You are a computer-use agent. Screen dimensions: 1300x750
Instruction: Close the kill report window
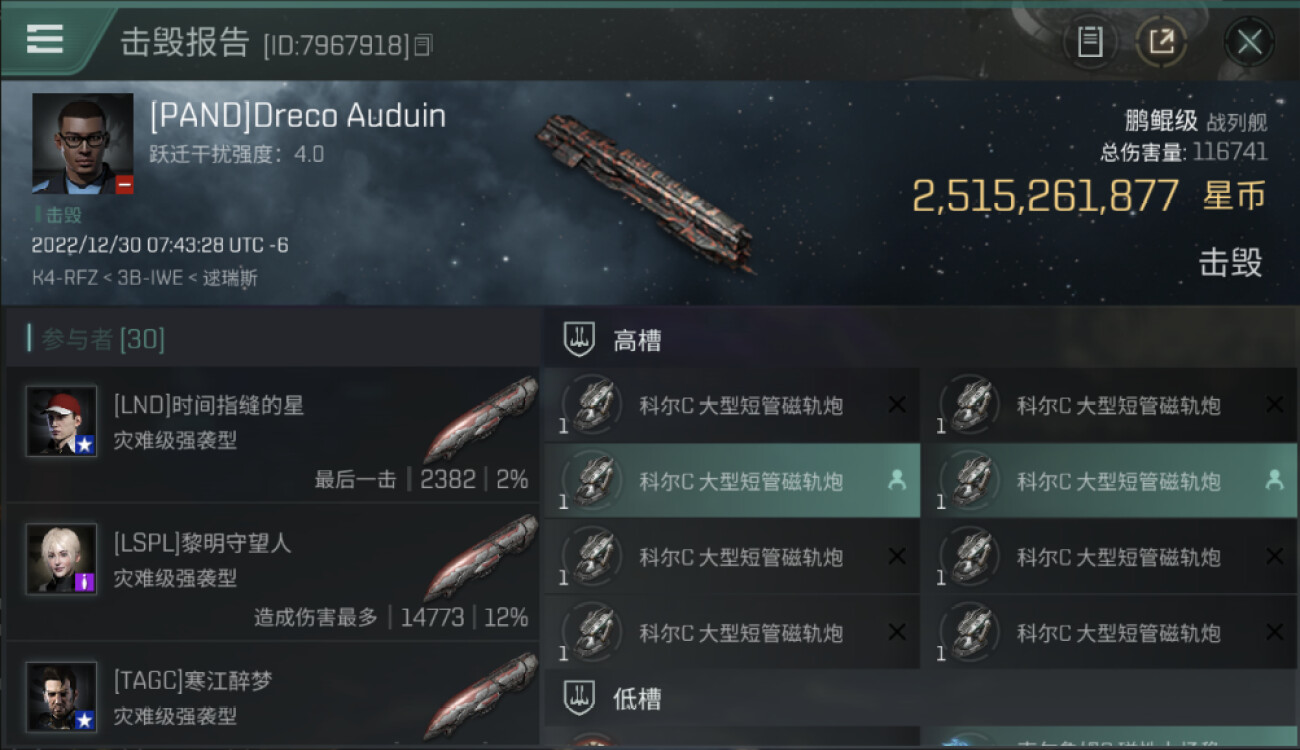tap(1249, 42)
